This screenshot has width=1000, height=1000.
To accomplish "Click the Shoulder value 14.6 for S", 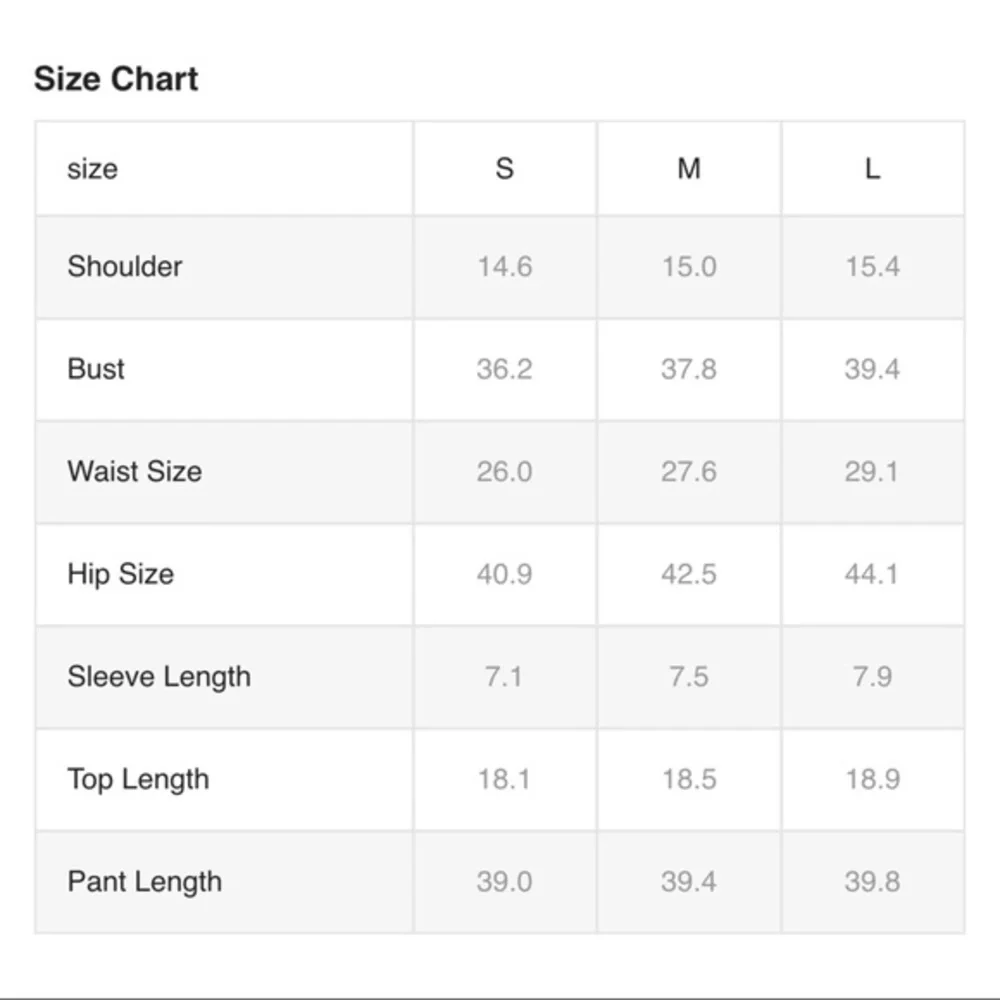I will pyautogui.click(x=504, y=267).
